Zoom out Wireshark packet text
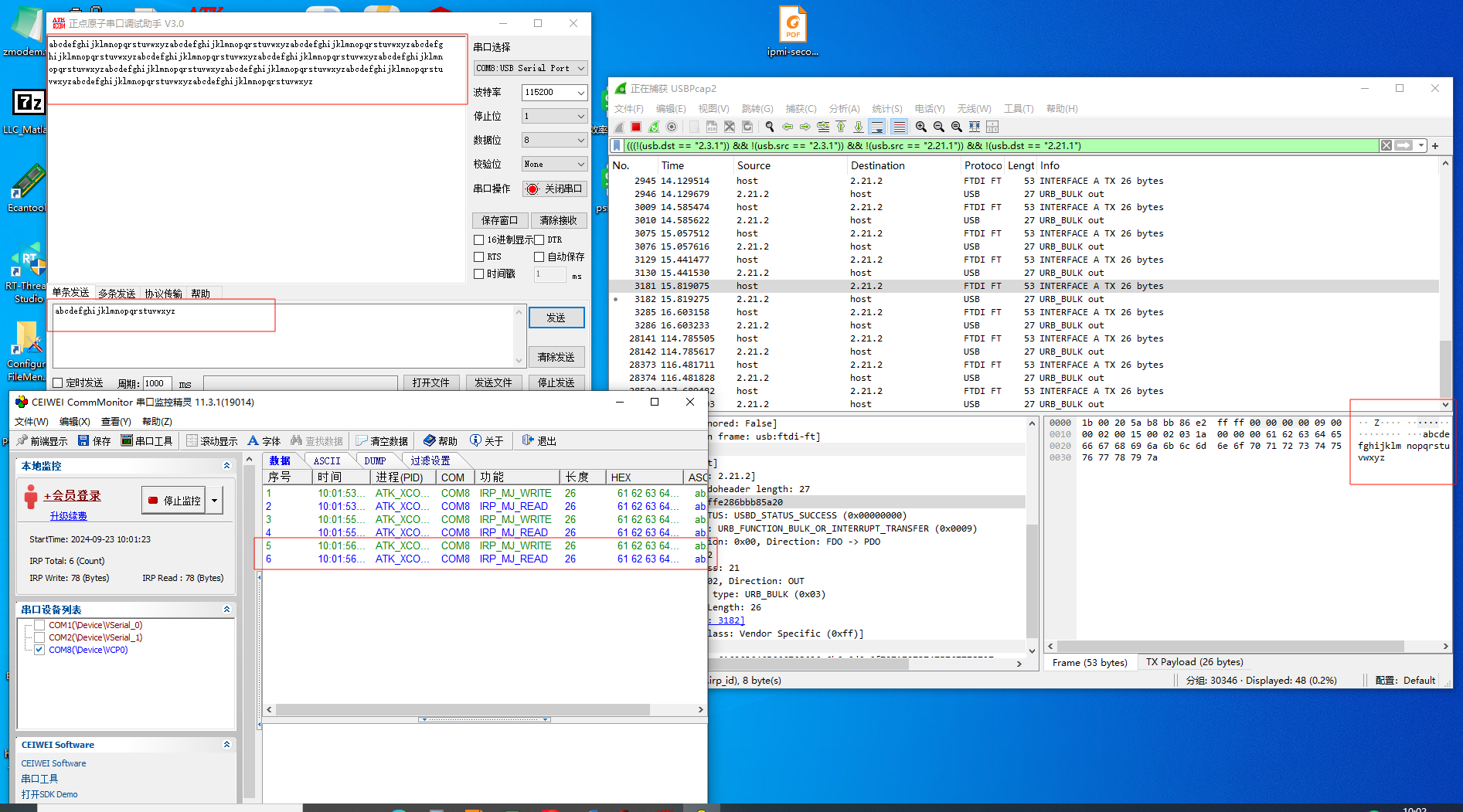1463x812 pixels. [939, 127]
